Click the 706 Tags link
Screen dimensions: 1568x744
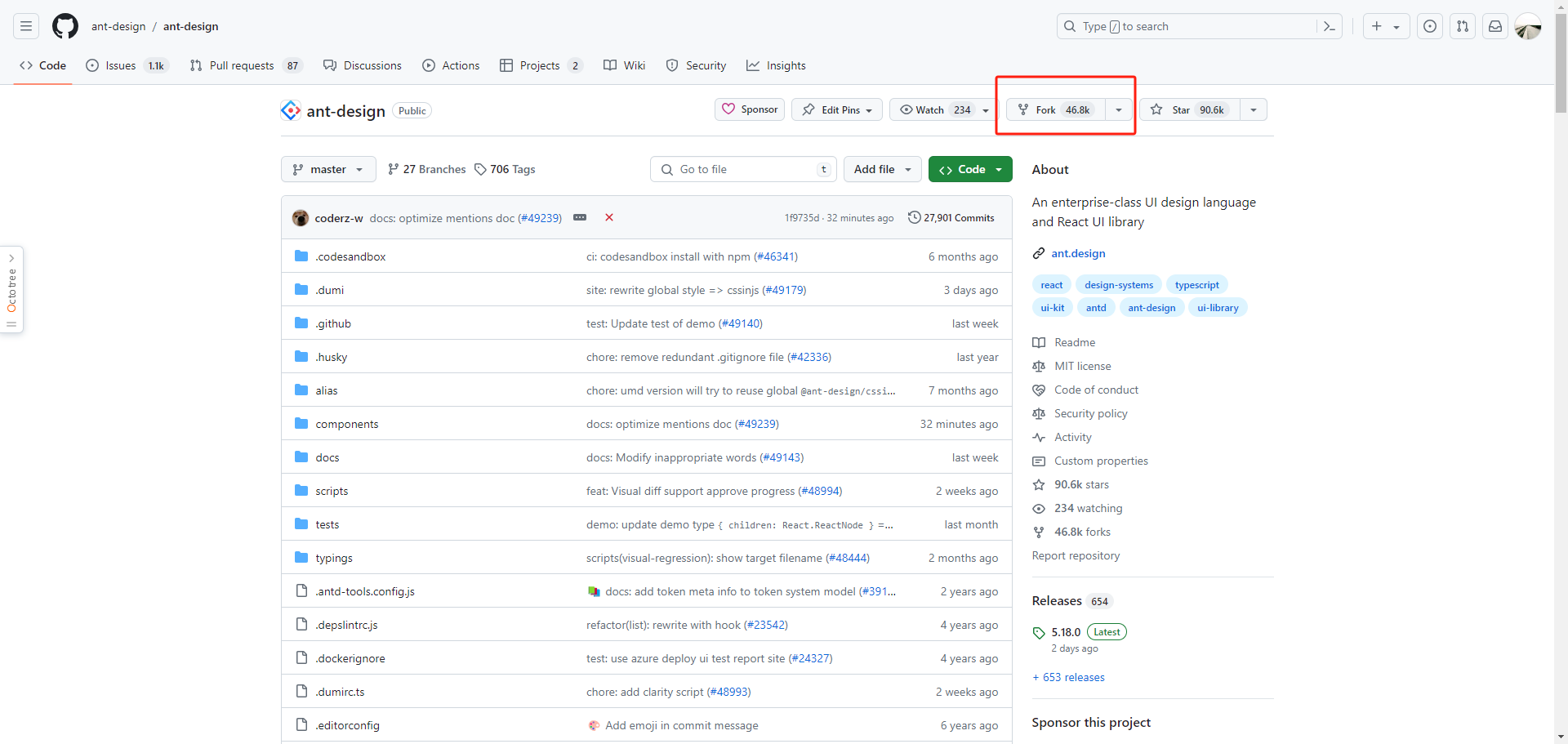505,169
